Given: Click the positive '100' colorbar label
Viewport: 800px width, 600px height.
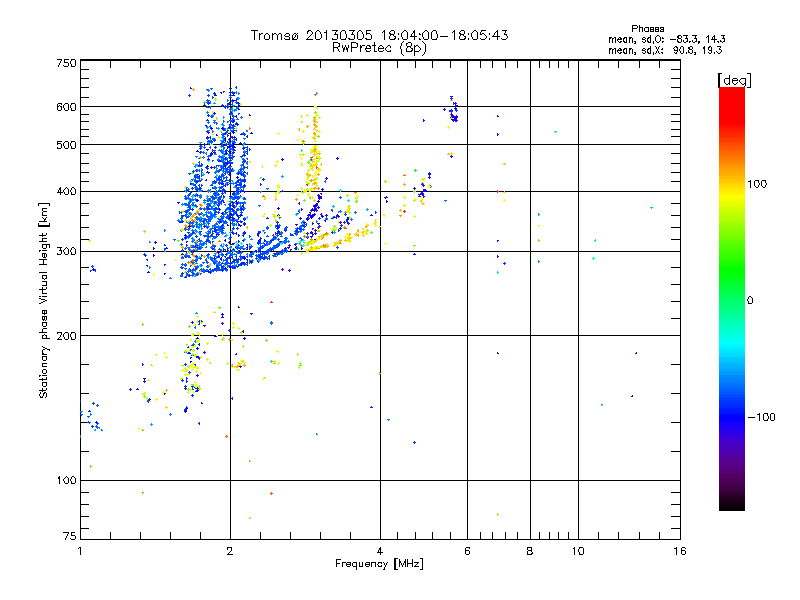Looking at the screenshot, I should pos(757,184).
